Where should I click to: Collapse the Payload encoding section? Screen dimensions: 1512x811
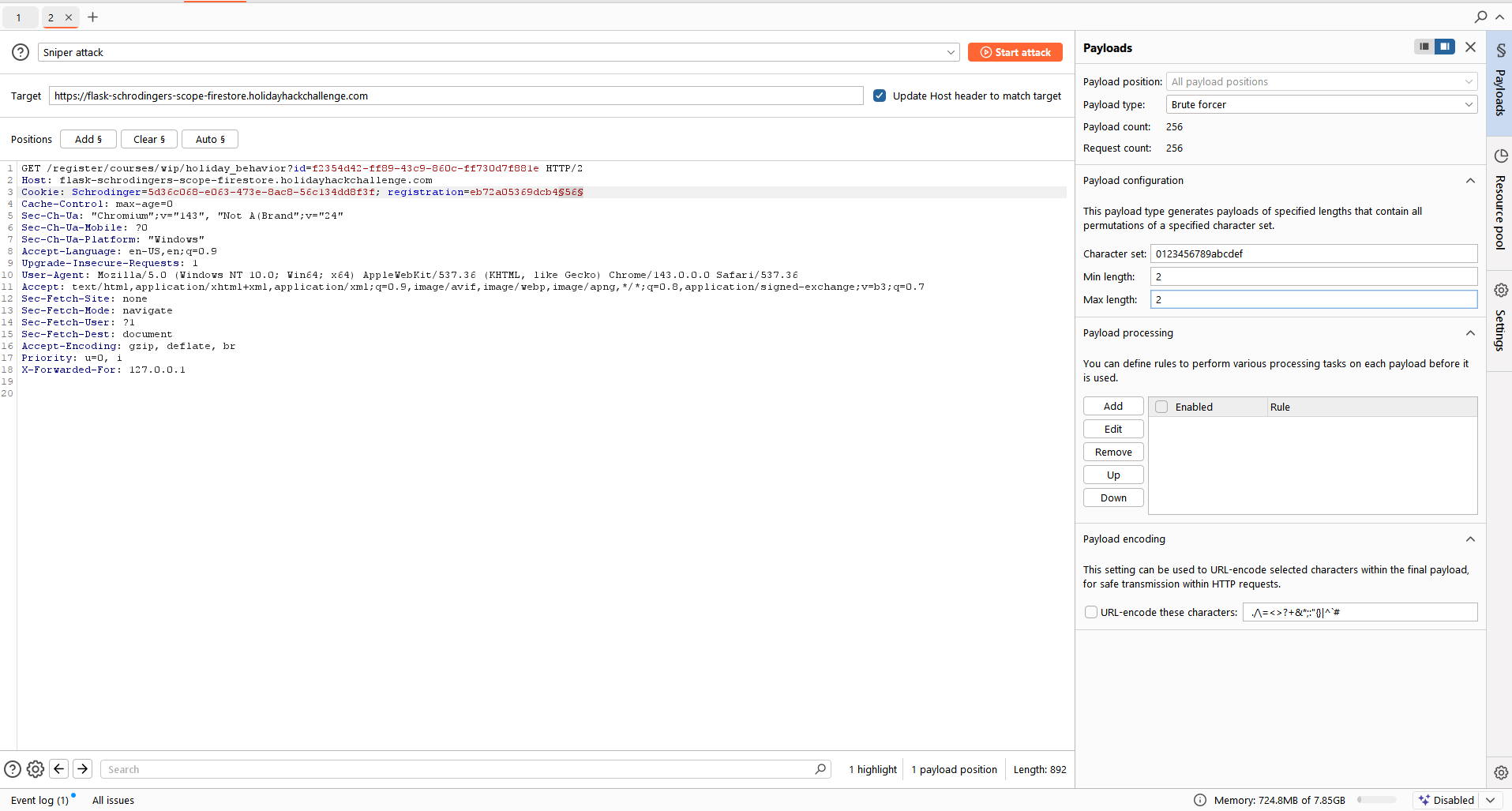tap(1470, 539)
